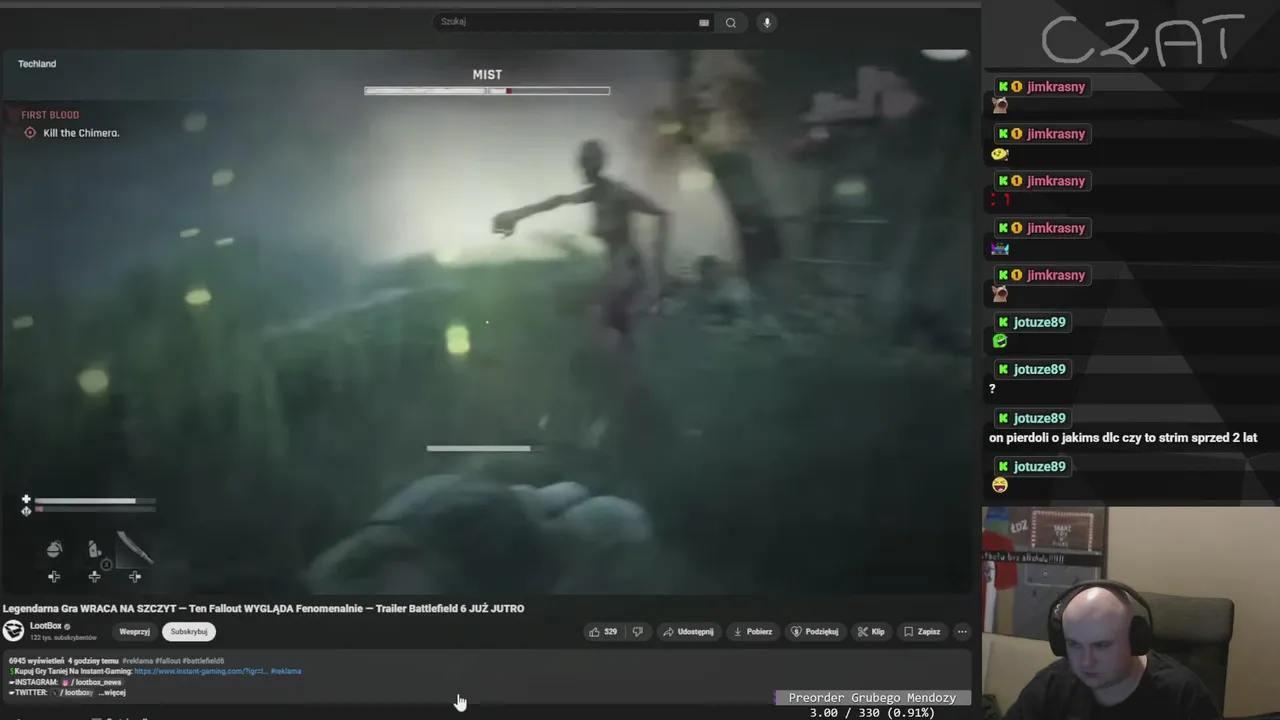1280x720 pixels.
Task: Click the video title 'Legendarna Gra WRACA NA SZCZYT'
Action: pos(263,608)
